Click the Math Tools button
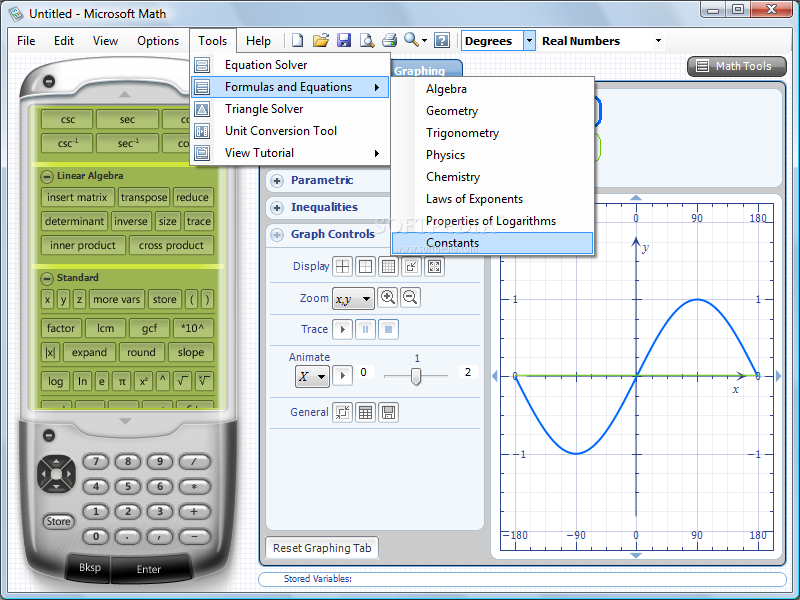Screen dimensions: 800x600 pos(737,66)
